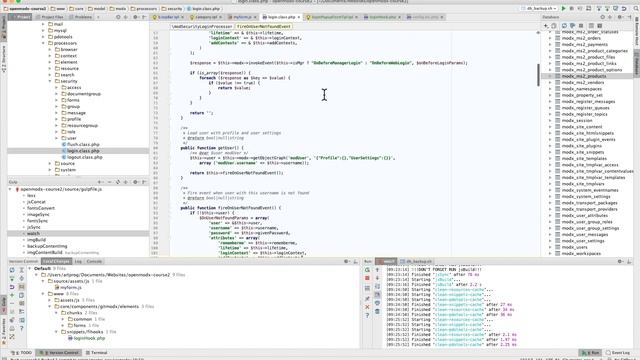The image size is (640, 360).
Task: Click the processors breadcrumb in navigation bar
Action: pyautogui.click(x=144, y=8)
